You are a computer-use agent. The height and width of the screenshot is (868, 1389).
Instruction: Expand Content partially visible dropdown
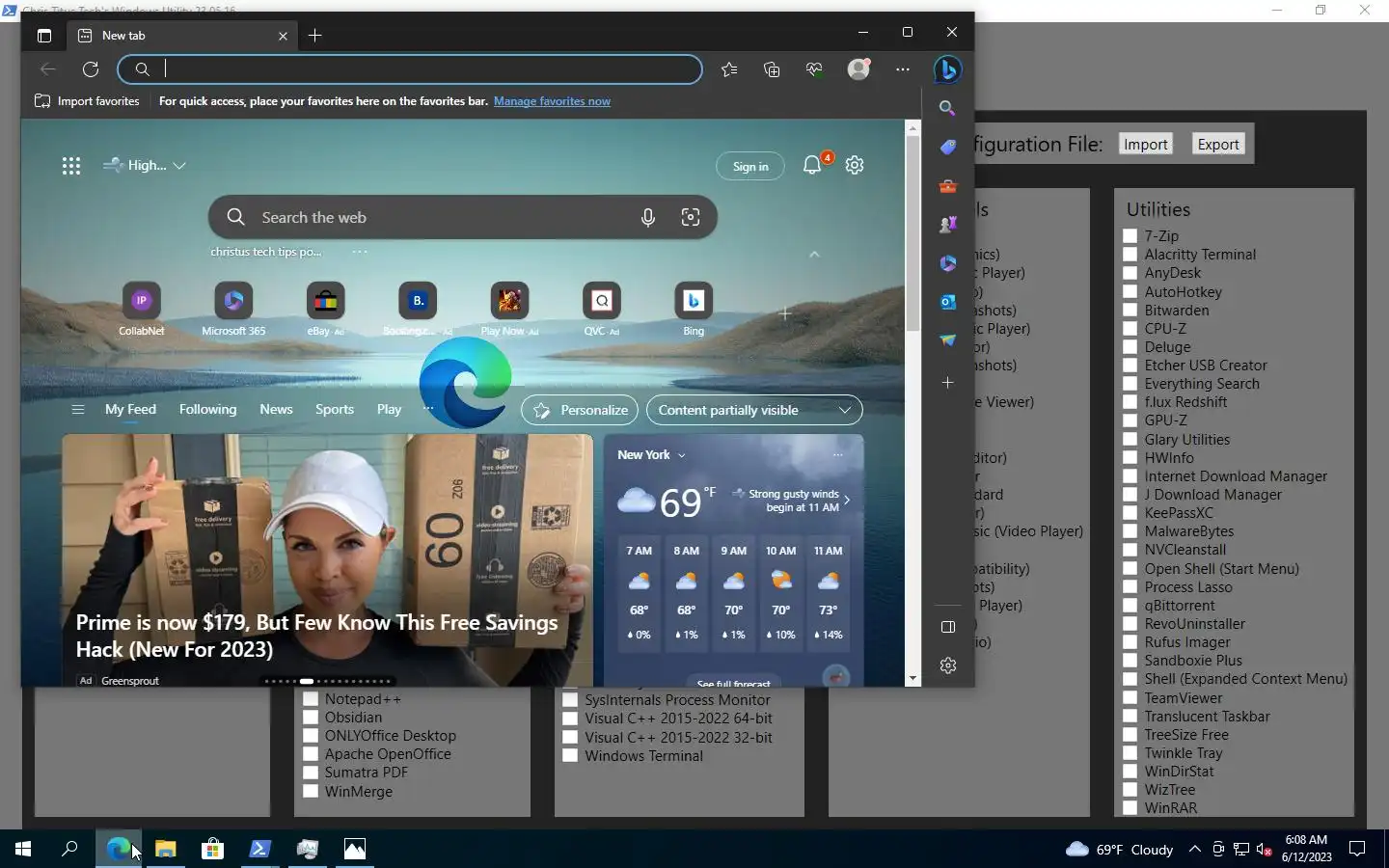(754, 410)
